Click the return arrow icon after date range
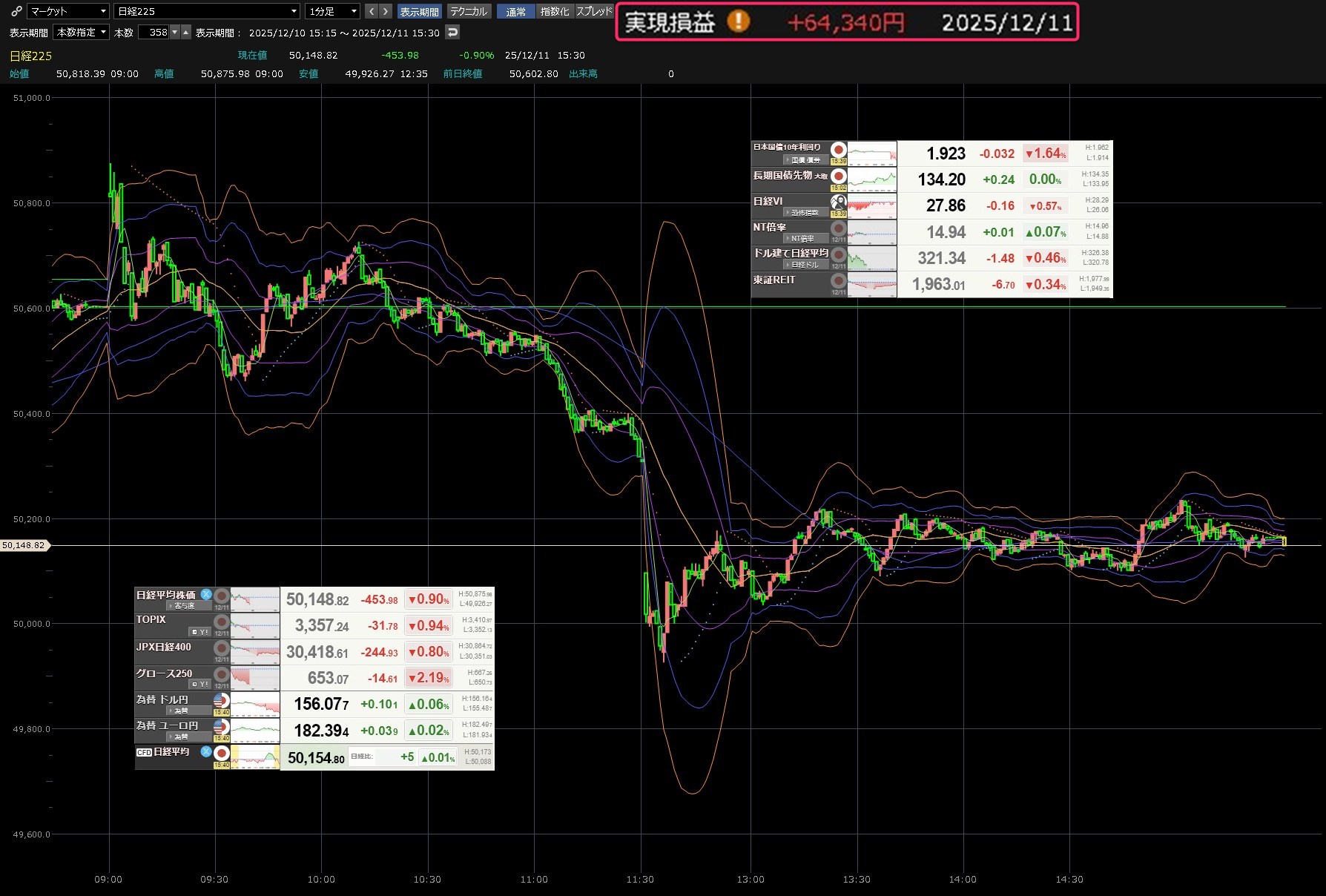Image resolution: width=1326 pixels, height=896 pixels. pyautogui.click(x=452, y=32)
